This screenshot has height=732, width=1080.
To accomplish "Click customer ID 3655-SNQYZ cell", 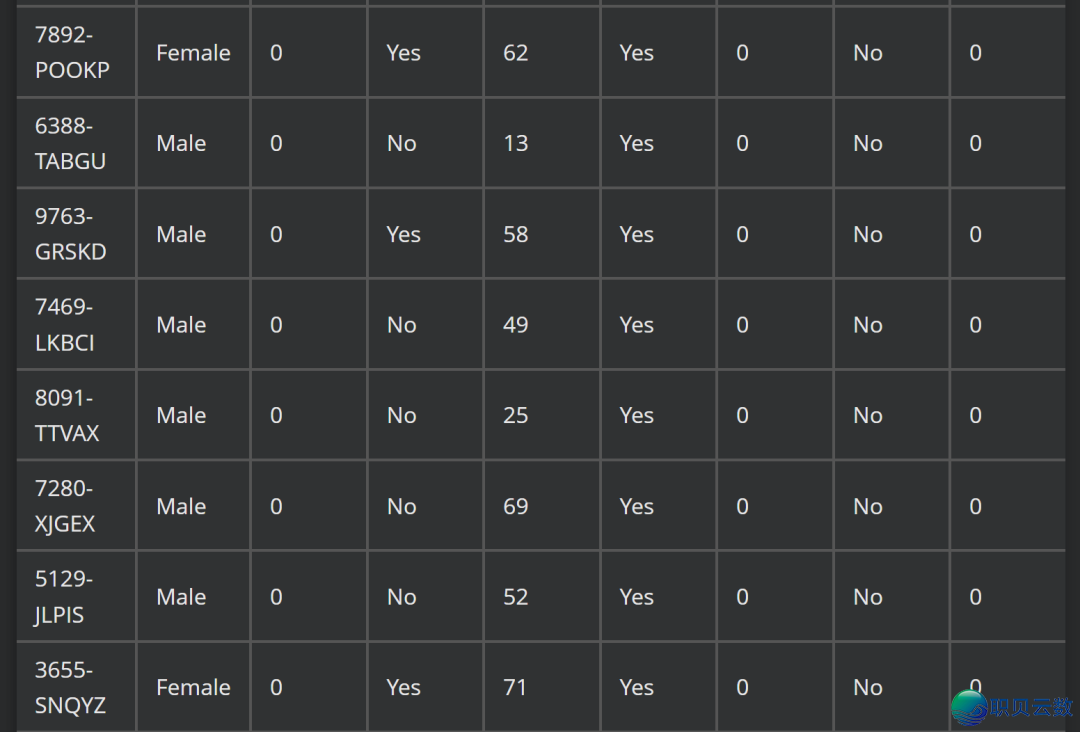I will tap(70, 688).
